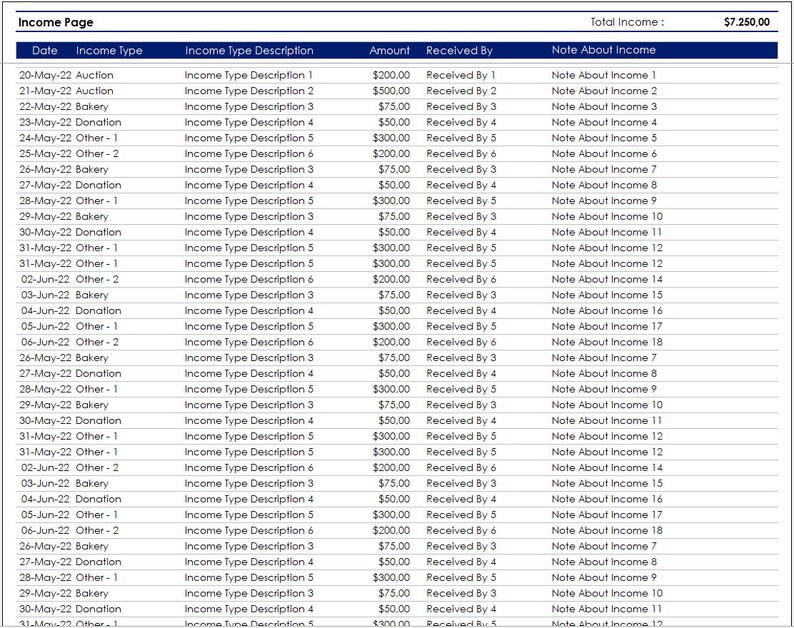Select 'Income Type Description 6' in 25-May-22 row
Screen dimensions: 794x628
click(249, 154)
